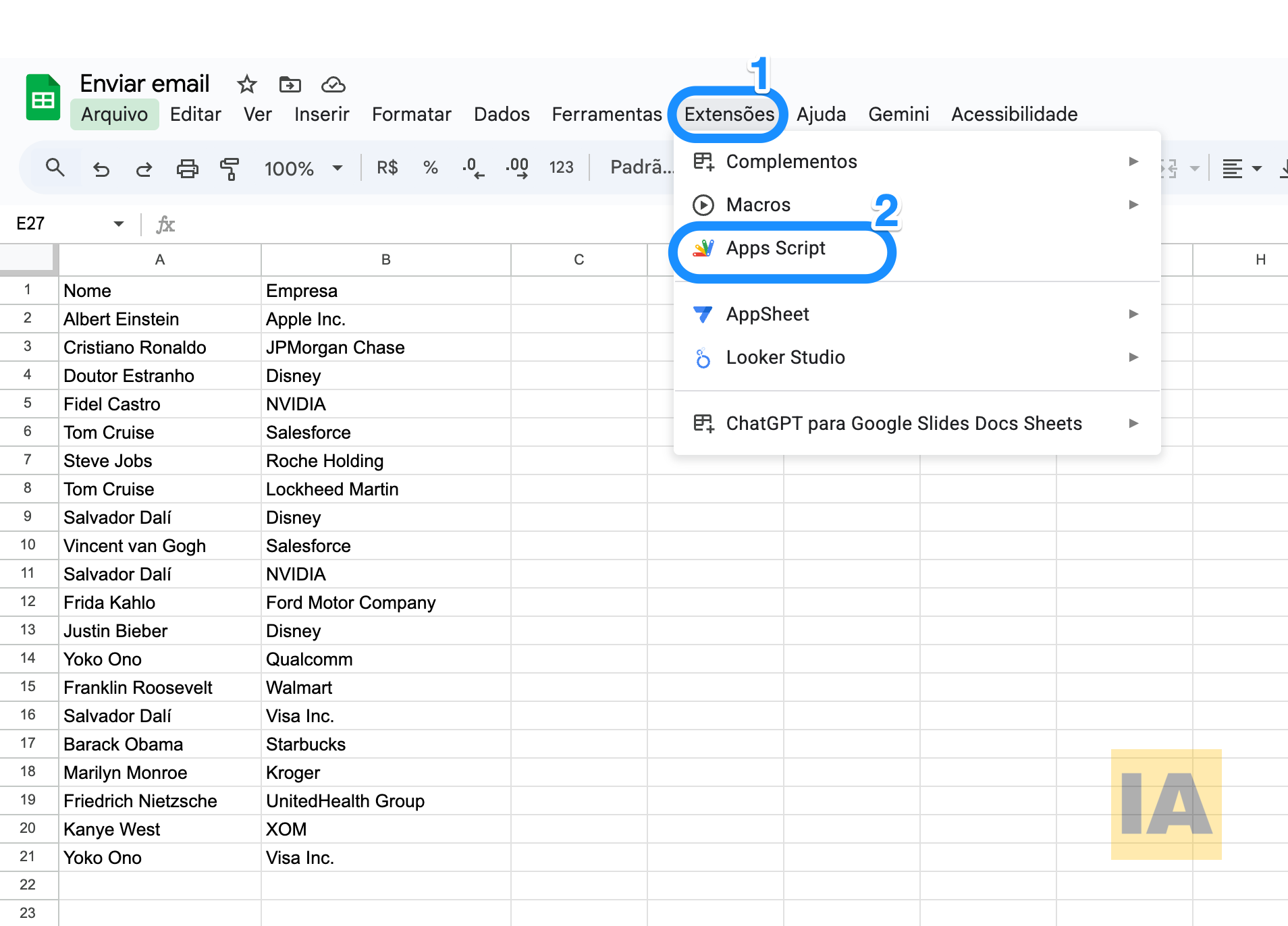Viewport: 1288px width, 926px height.
Task: Select cell Kanye West
Action: (x=160, y=829)
